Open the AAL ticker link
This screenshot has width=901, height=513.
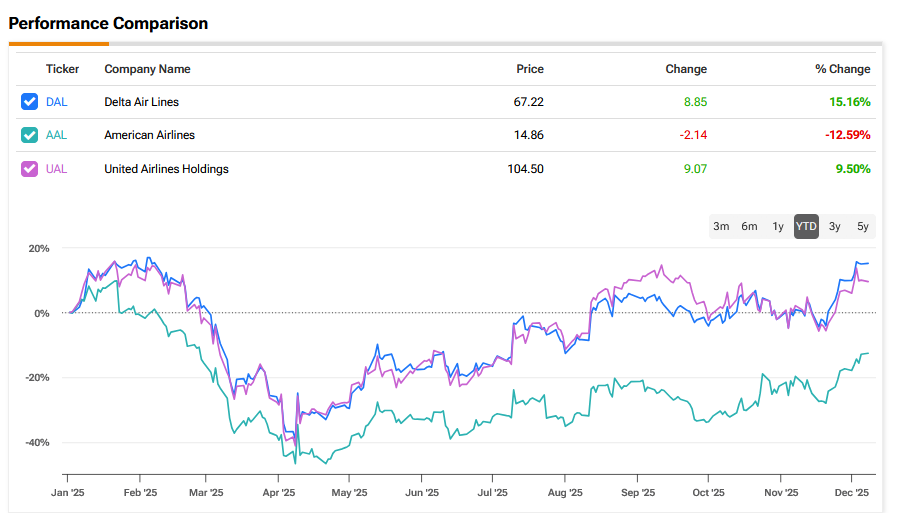(57, 135)
